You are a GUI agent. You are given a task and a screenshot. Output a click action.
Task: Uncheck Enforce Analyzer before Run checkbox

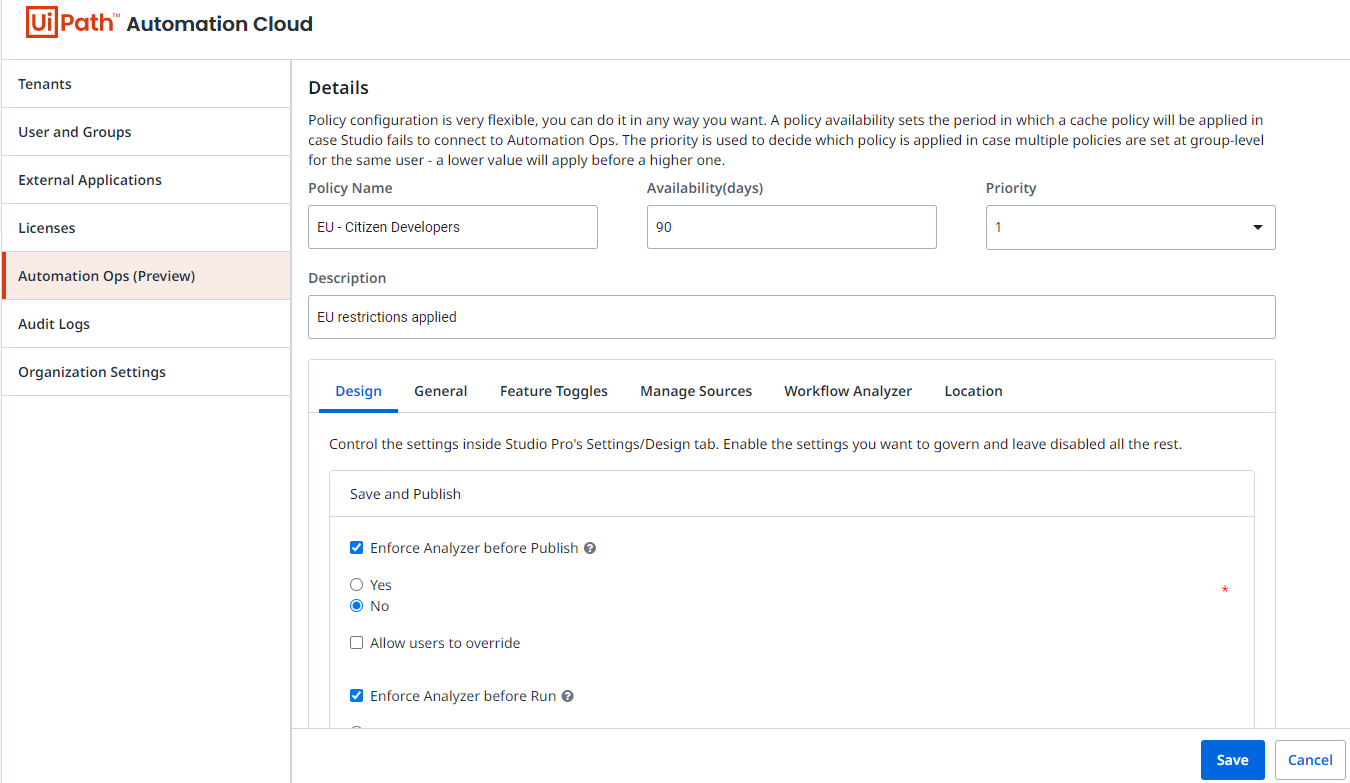(356, 696)
